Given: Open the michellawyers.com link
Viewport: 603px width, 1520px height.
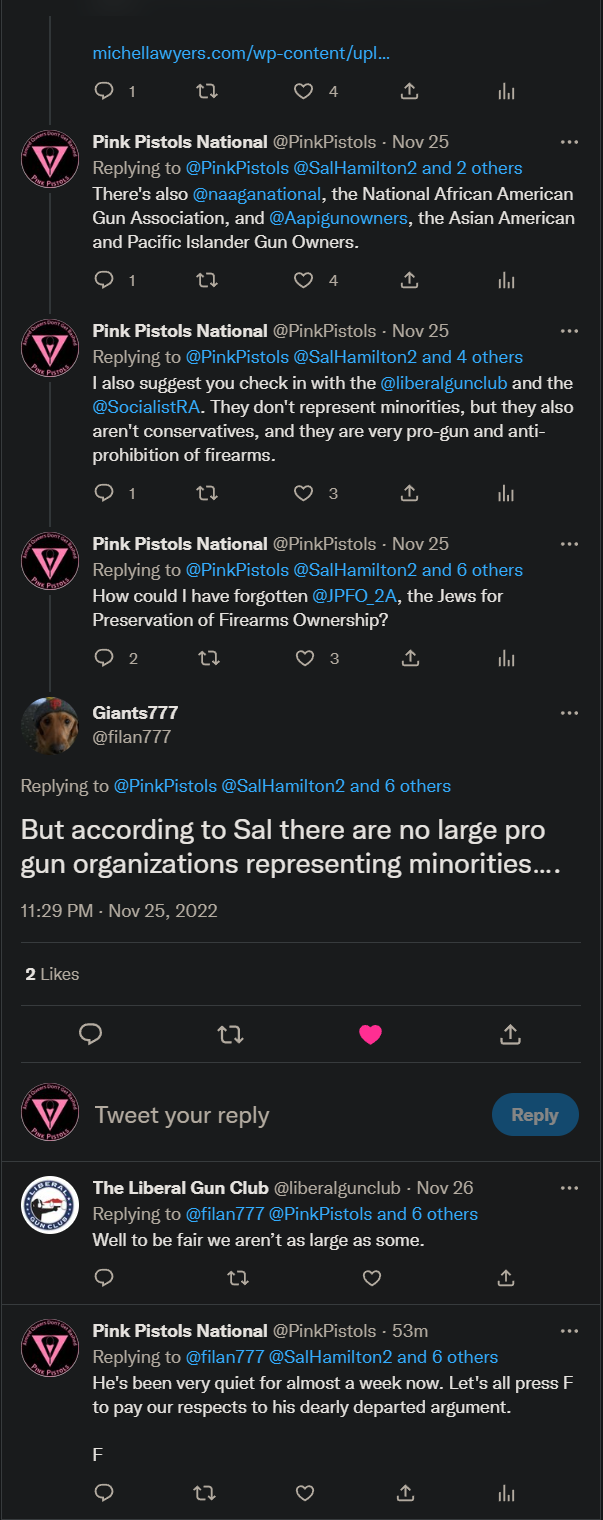Looking at the screenshot, I should click(x=241, y=52).
